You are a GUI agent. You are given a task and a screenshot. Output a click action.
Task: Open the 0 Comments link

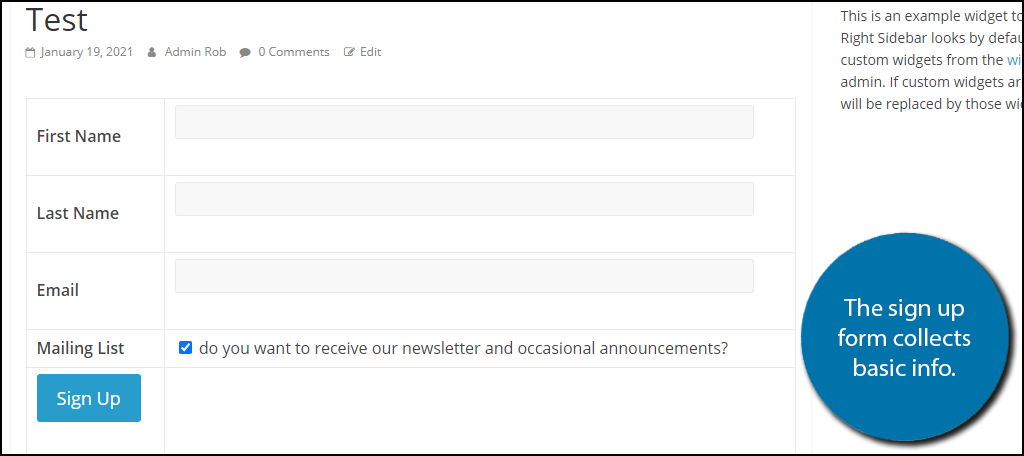[294, 52]
